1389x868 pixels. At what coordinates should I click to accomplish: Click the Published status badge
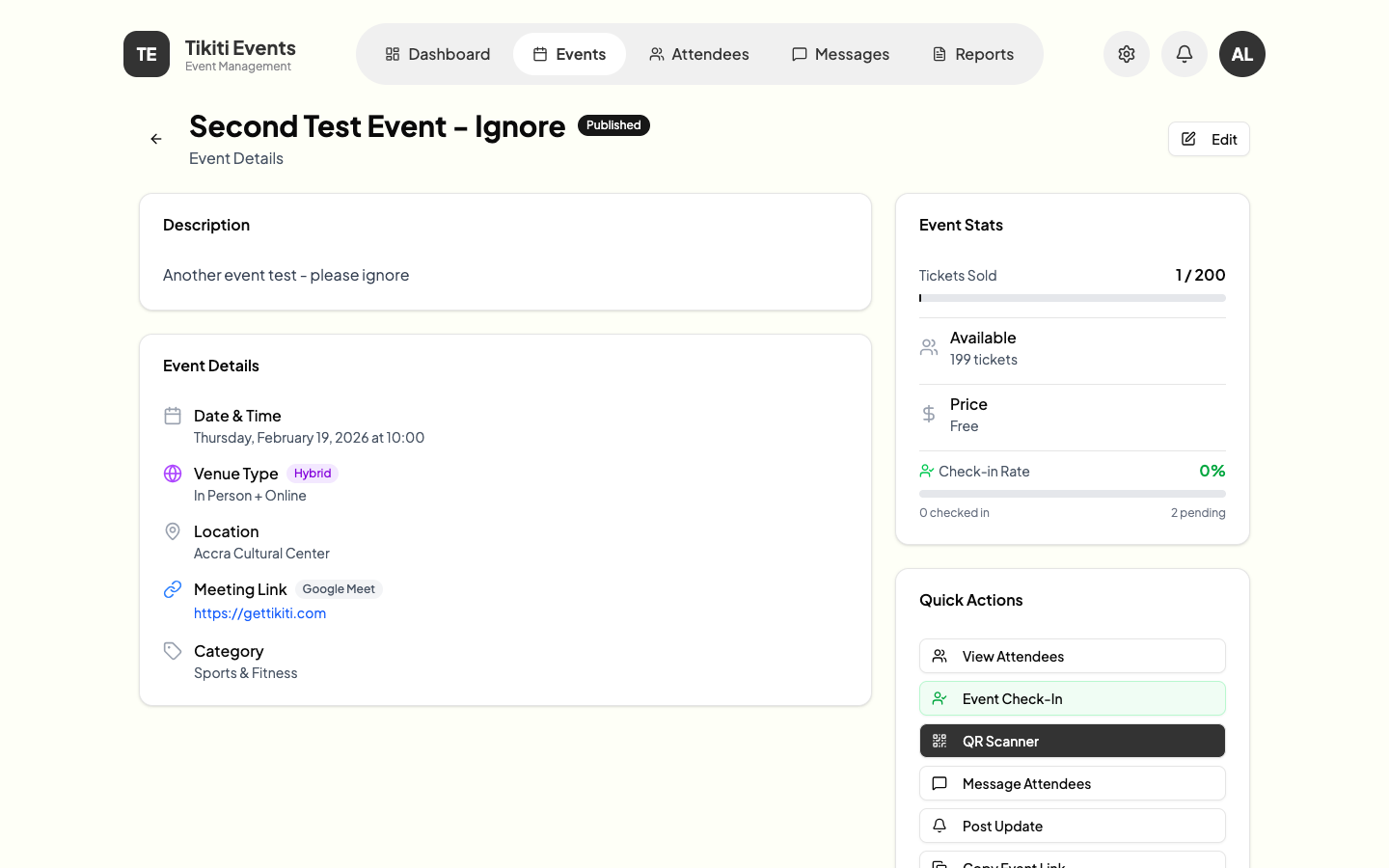613,125
